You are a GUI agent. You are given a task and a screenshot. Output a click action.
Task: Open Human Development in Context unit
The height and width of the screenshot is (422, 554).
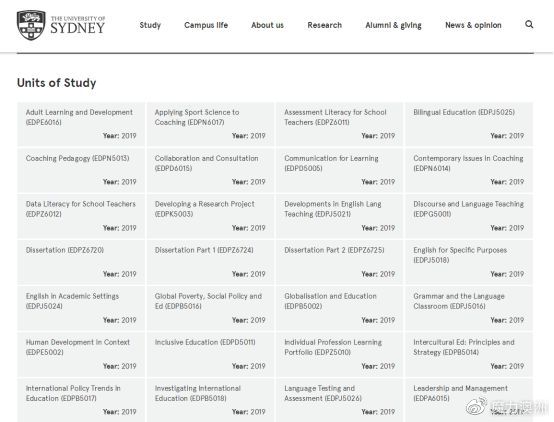point(81,354)
